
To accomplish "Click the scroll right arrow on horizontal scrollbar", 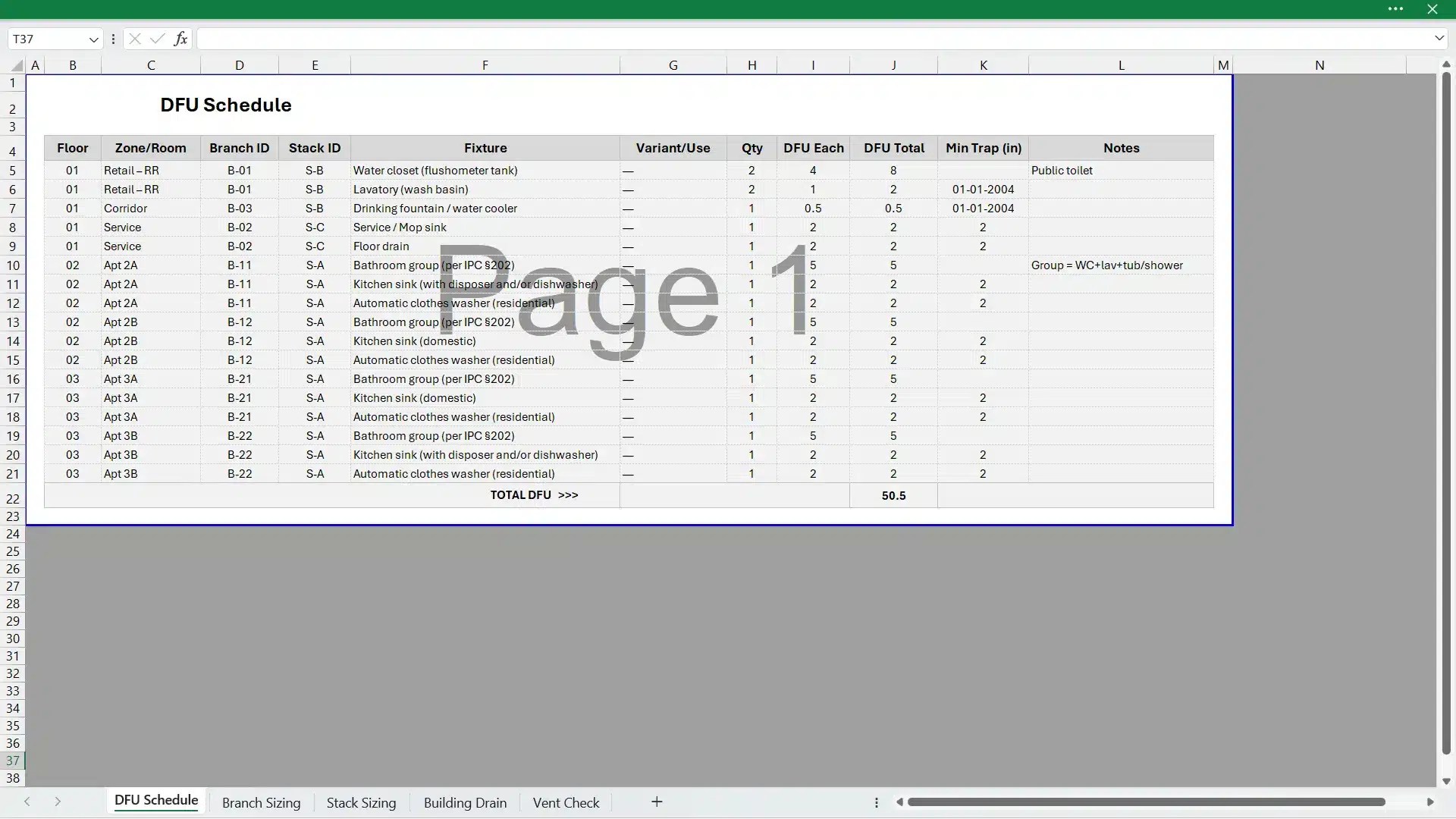I will 1430,802.
